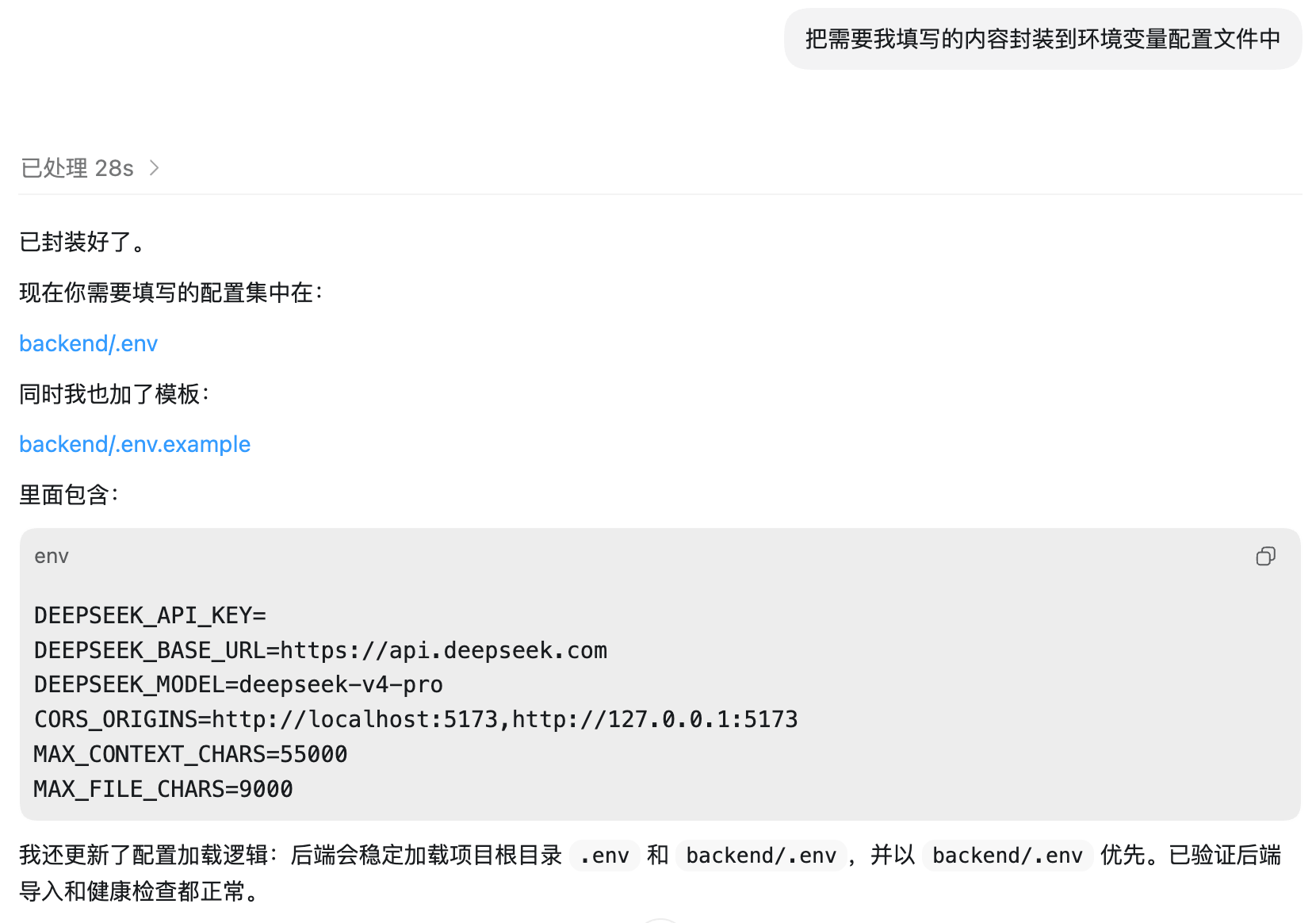The height and width of the screenshot is (923, 1316).
Task: Click the "已封装好了。" response text
Action: (82, 242)
